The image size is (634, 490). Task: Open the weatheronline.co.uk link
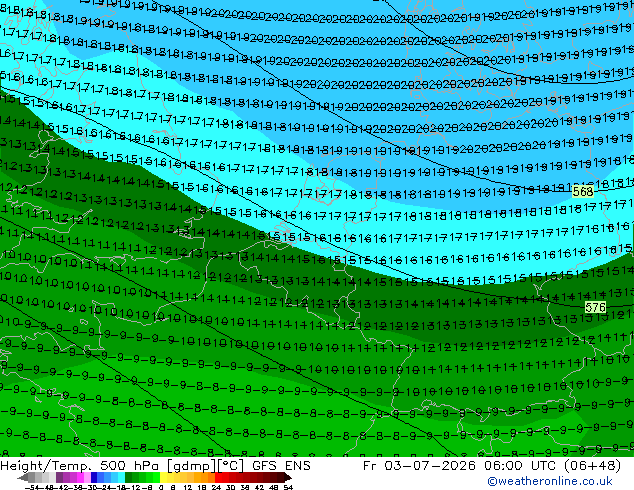pos(550,481)
